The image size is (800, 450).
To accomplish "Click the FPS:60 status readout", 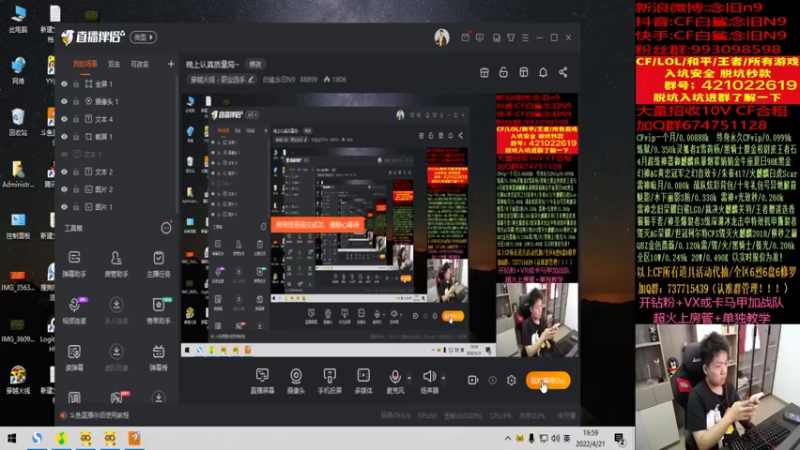I will pos(427,416).
